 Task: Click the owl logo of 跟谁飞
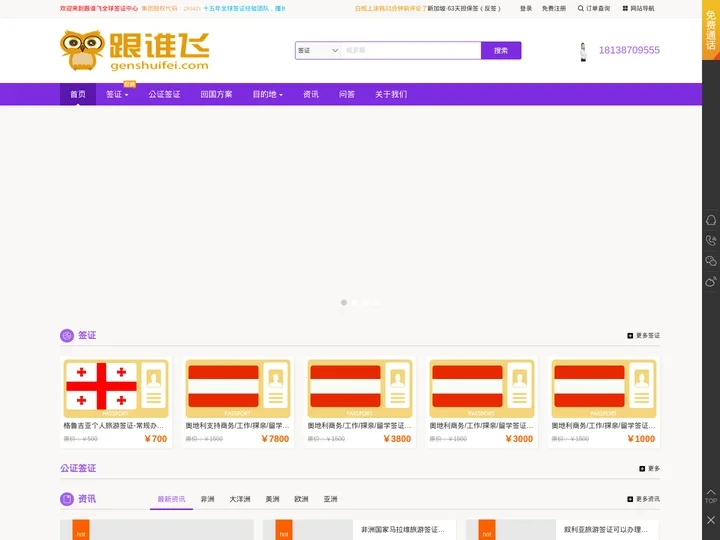point(82,50)
